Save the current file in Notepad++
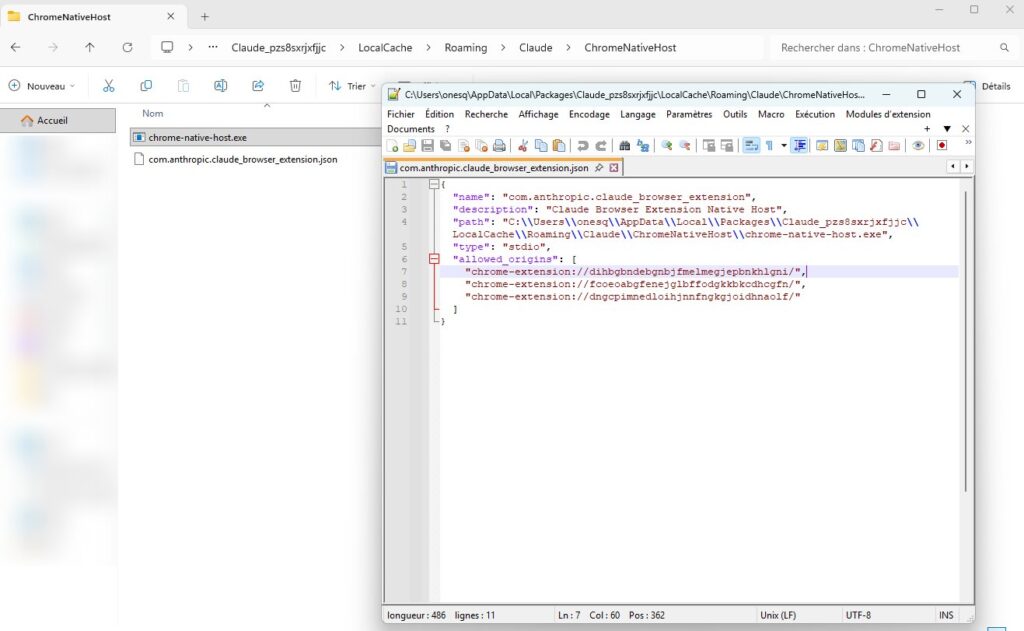Viewport: 1024px width, 631px height. pyautogui.click(x=427, y=146)
